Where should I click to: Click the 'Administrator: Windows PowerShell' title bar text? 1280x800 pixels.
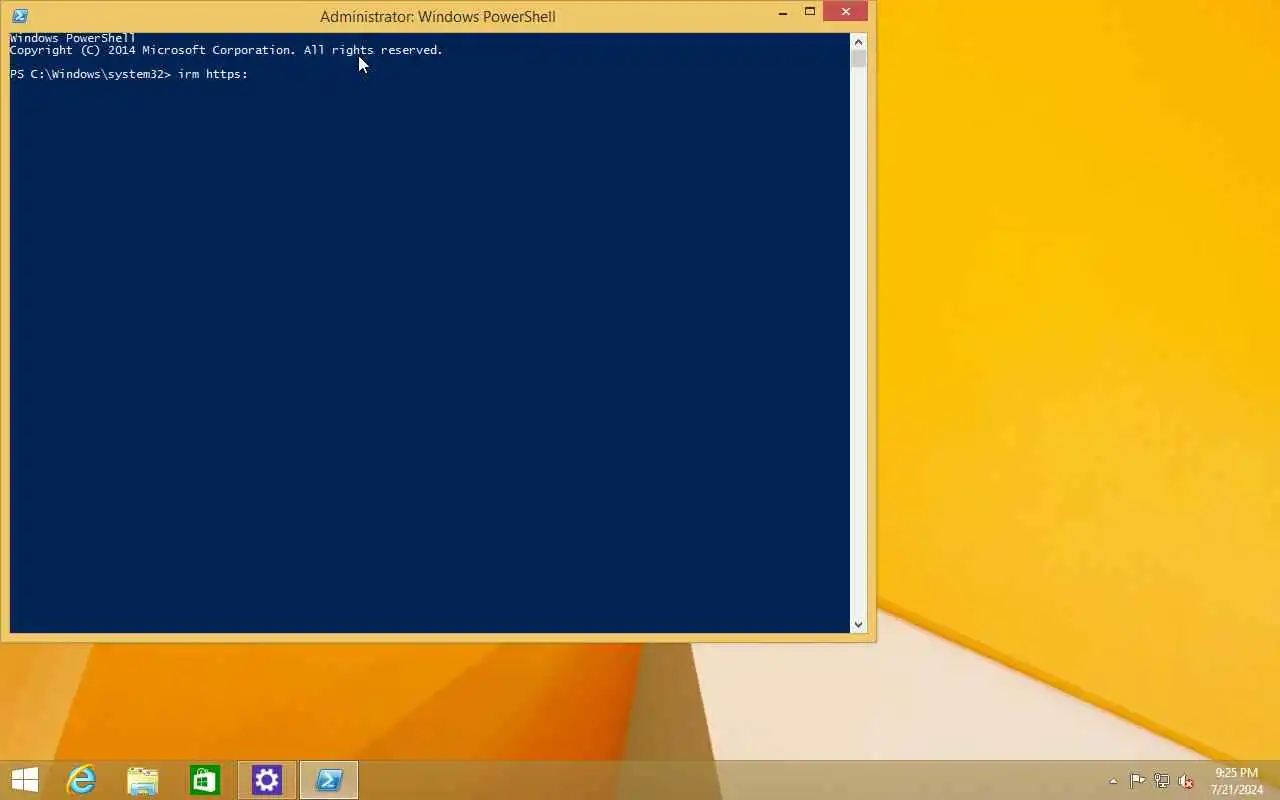point(438,16)
